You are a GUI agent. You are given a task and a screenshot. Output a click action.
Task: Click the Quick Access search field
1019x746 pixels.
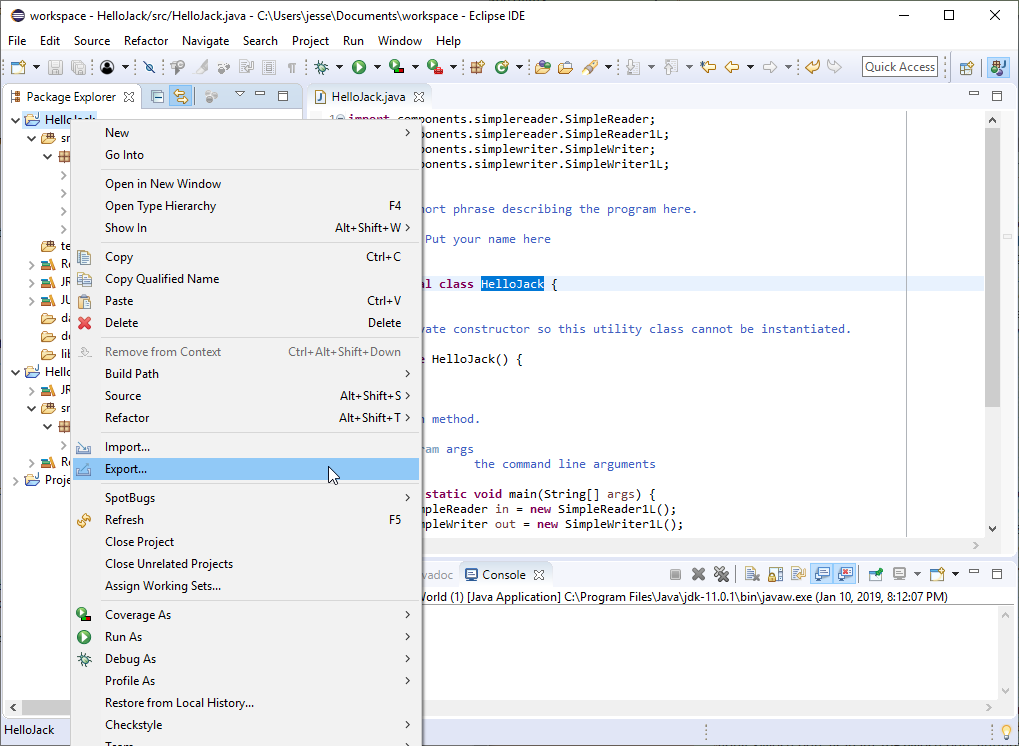coord(900,67)
